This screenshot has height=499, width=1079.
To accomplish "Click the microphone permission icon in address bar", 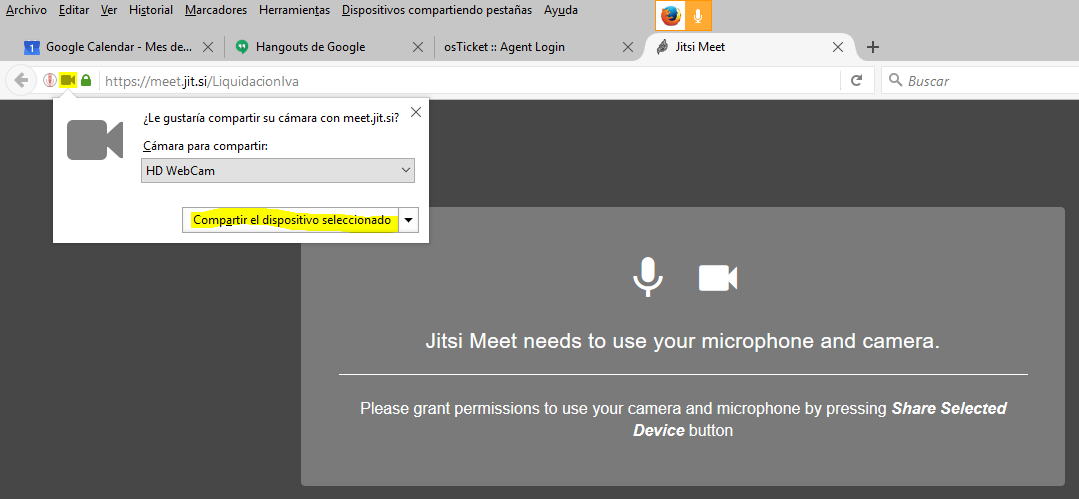I will [50, 81].
